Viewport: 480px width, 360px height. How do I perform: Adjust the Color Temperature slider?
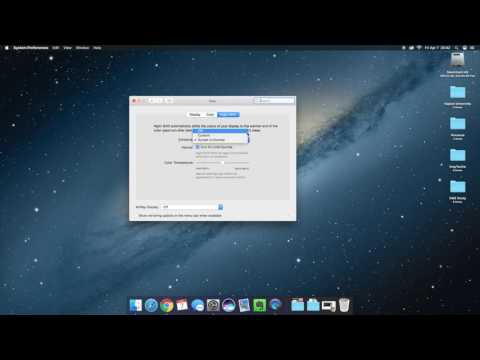pyautogui.click(x=222, y=163)
